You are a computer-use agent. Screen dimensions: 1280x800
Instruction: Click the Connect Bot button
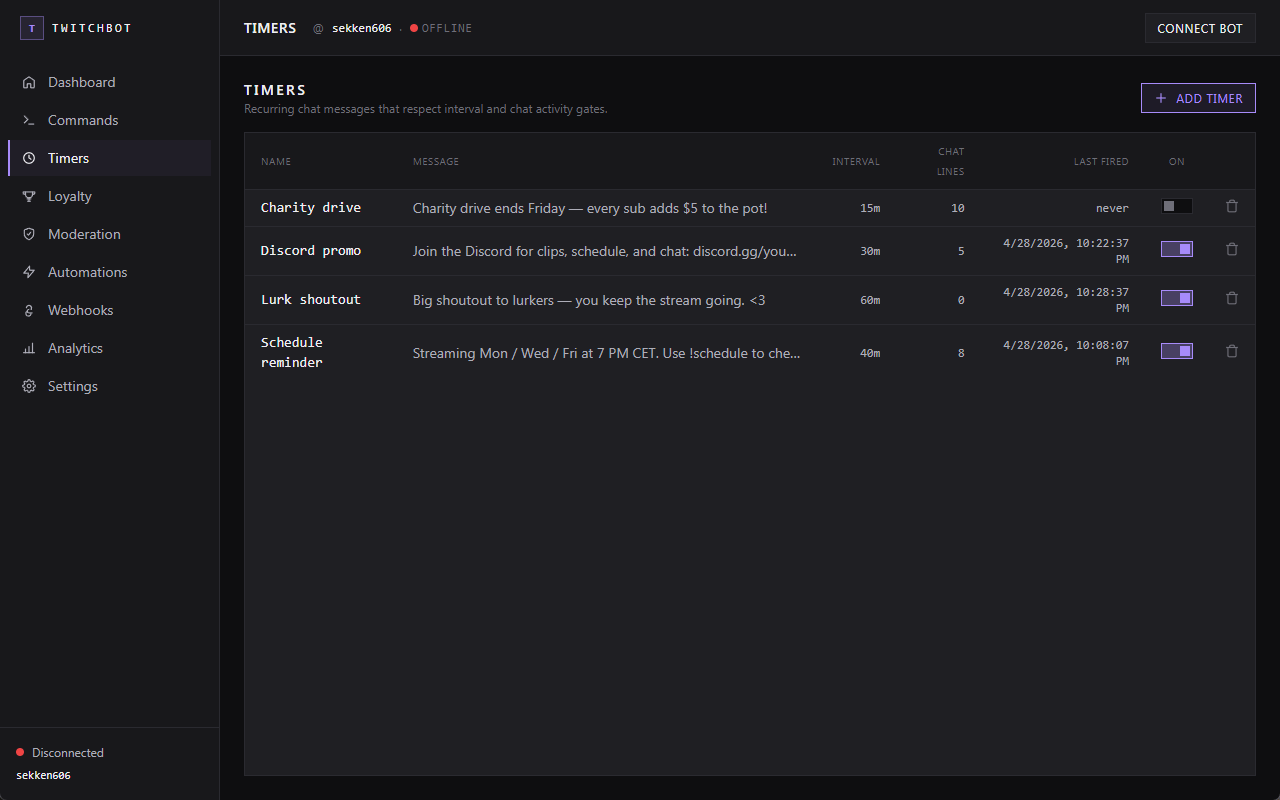coord(1200,28)
